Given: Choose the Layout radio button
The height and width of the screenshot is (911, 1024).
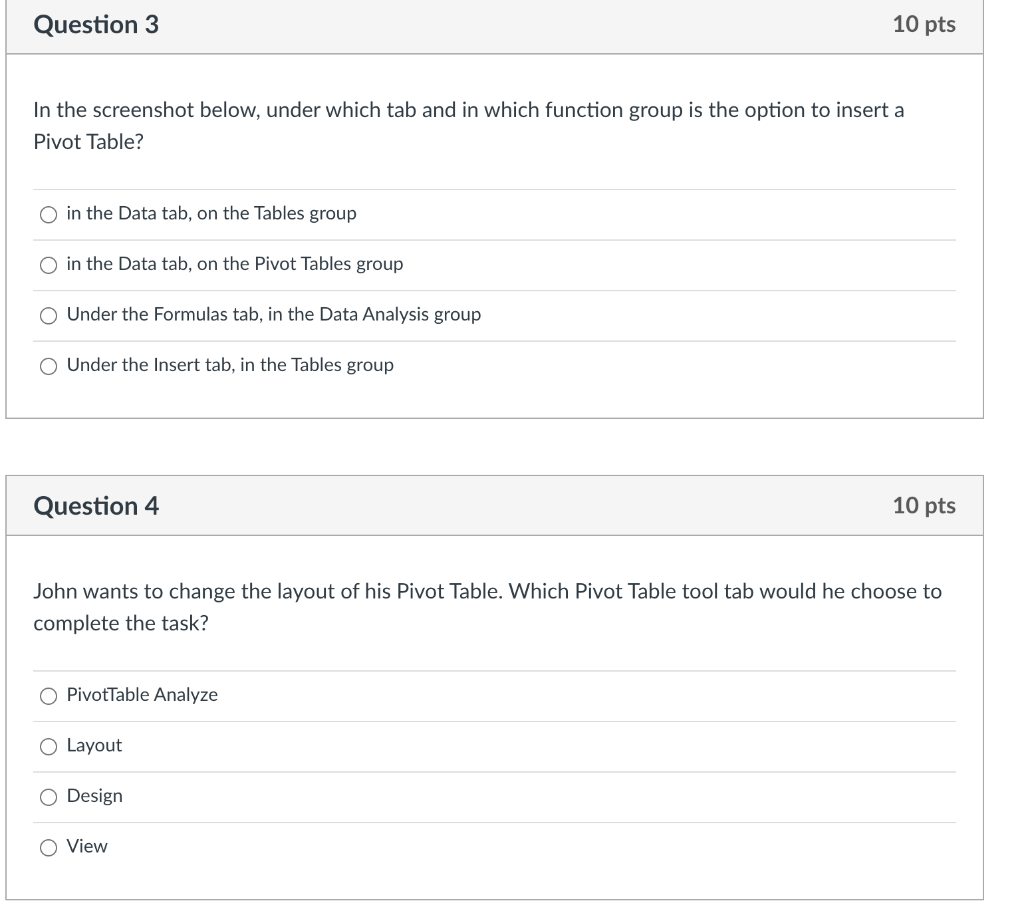Looking at the screenshot, I should pos(48,746).
